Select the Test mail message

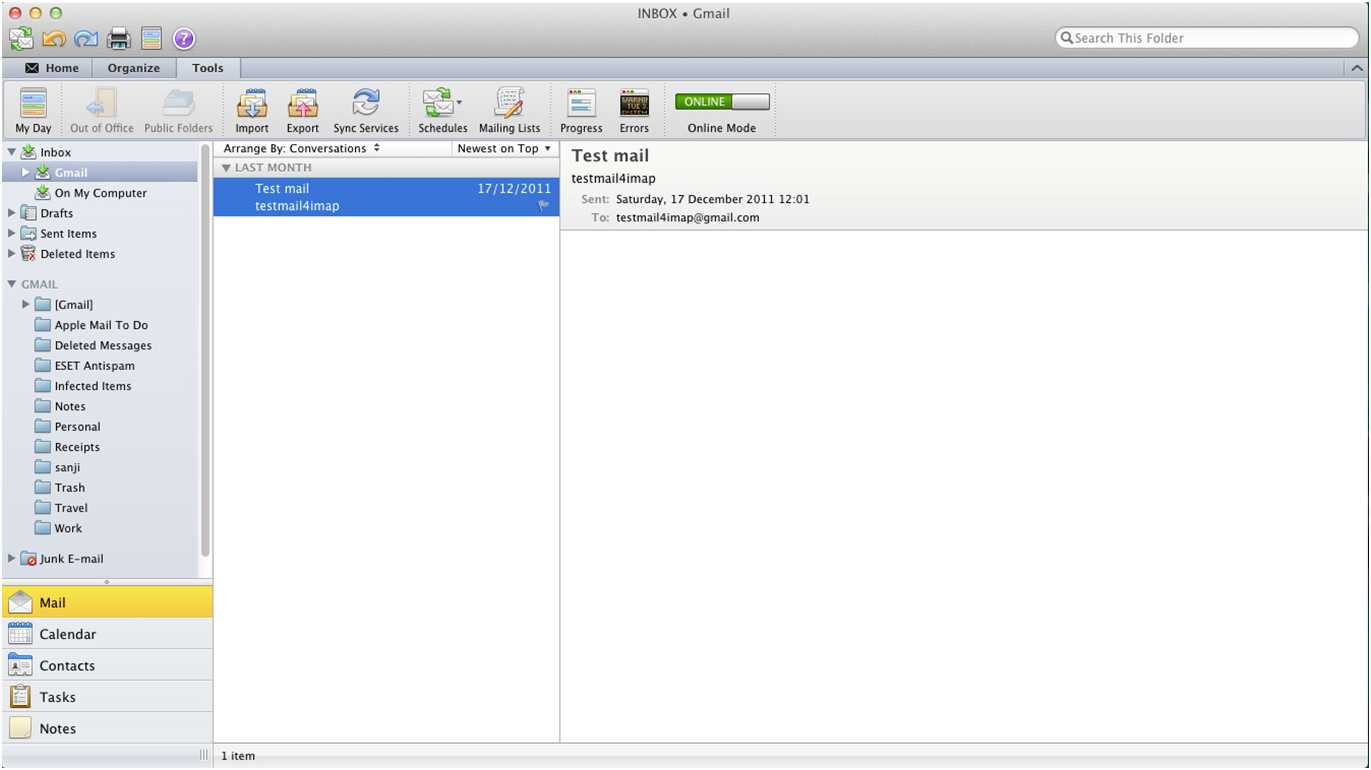[x=386, y=197]
